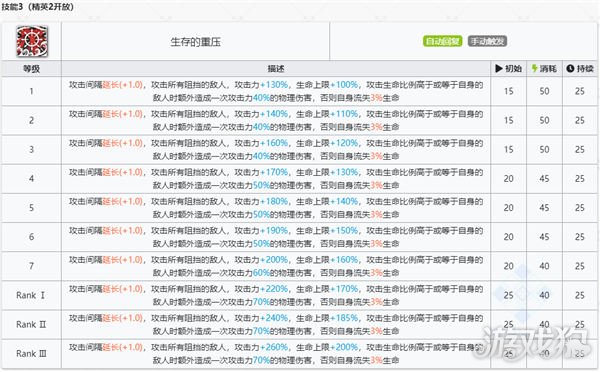Click the 生存的重压 skill icon thumbnail
Screen dimensions: 600x372
coord(32,41)
